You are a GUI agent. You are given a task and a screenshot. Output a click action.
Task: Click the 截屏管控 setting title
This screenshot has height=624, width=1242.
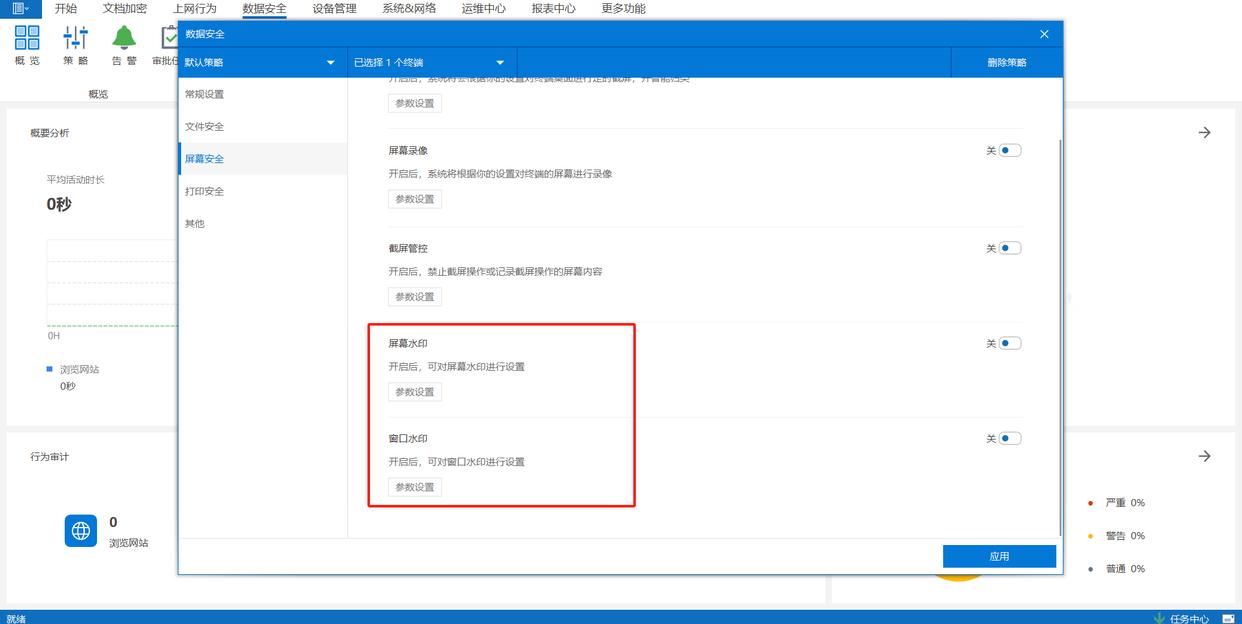408,248
